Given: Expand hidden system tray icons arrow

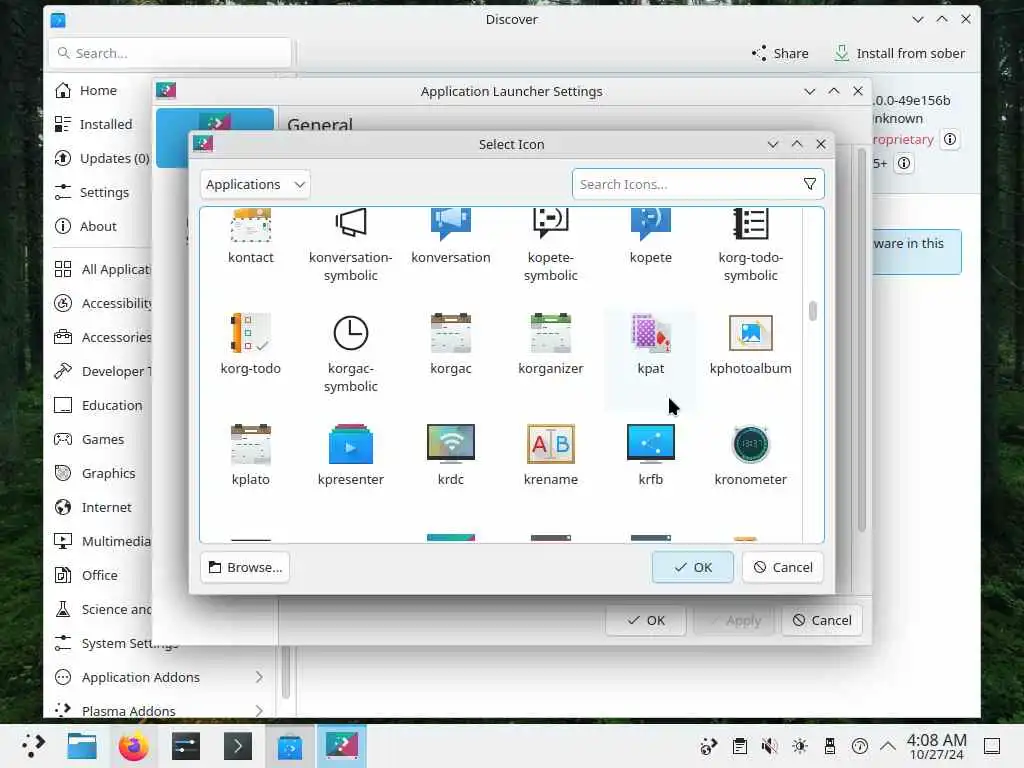Looking at the screenshot, I should tap(888, 746).
